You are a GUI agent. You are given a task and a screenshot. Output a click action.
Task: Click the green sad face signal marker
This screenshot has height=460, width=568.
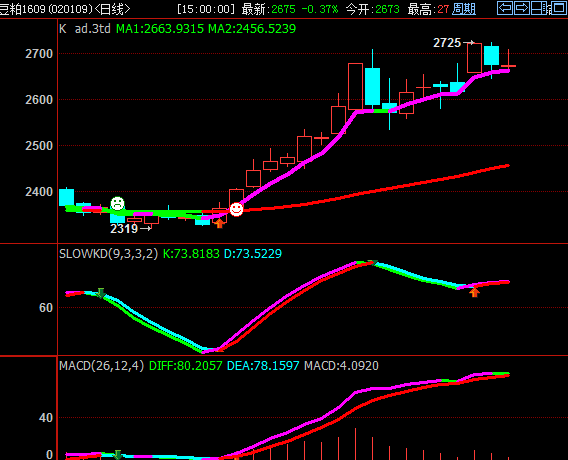click(117, 204)
